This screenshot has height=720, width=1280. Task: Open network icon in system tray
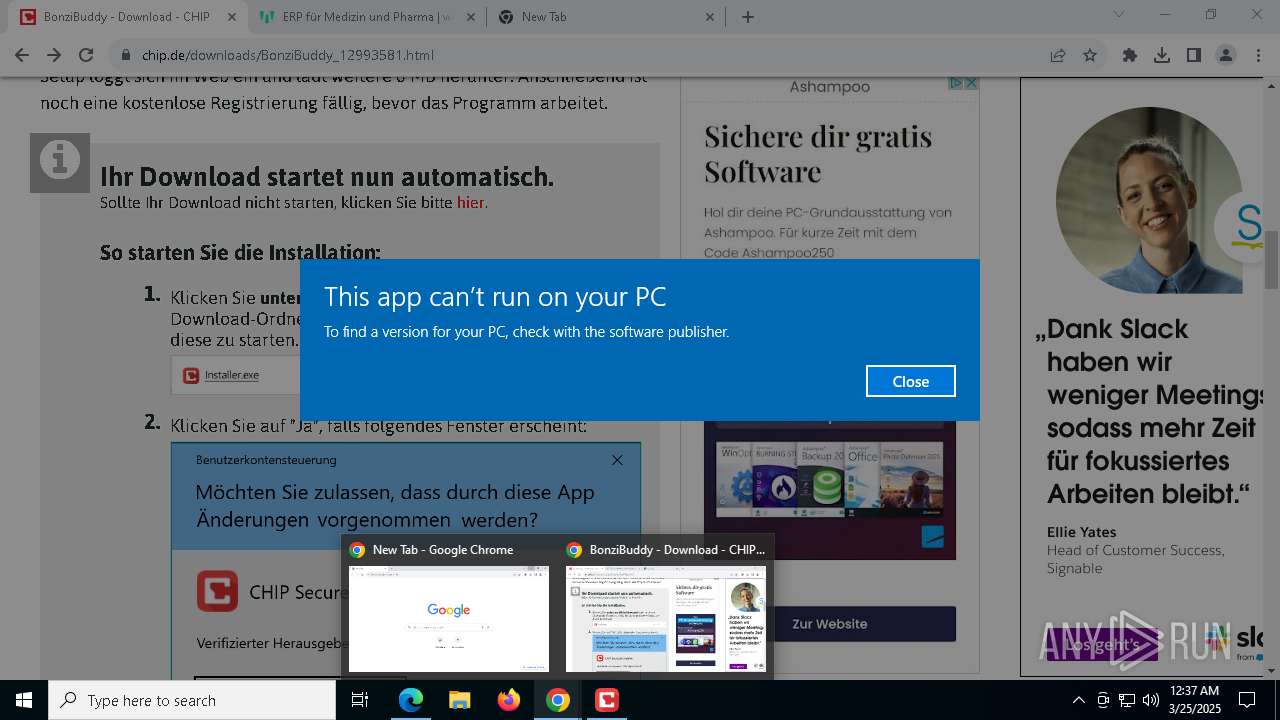[x=1127, y=700]
